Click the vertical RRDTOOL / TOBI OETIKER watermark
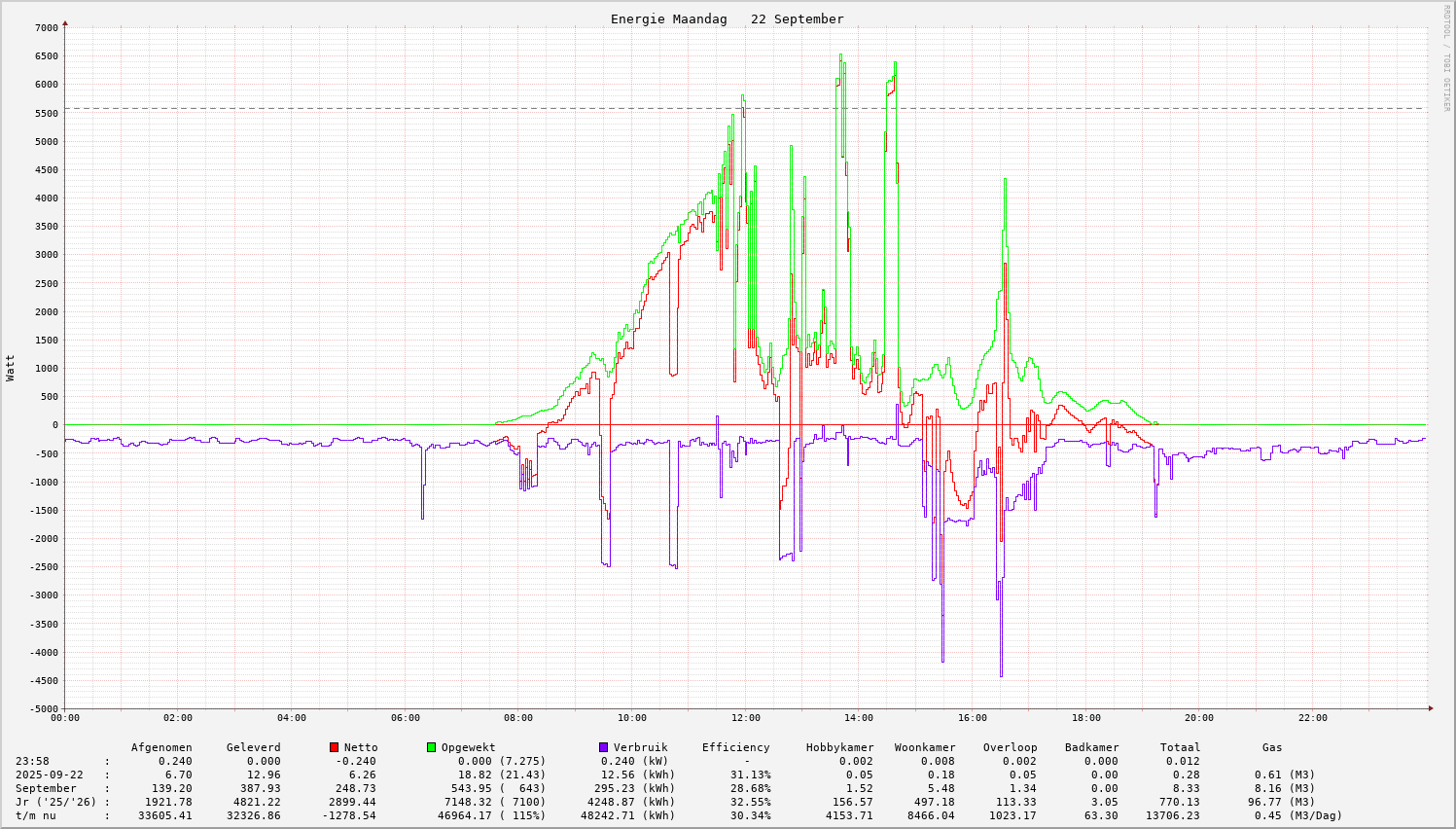Screen dimensions: 1456x829 pos(1446,56)
